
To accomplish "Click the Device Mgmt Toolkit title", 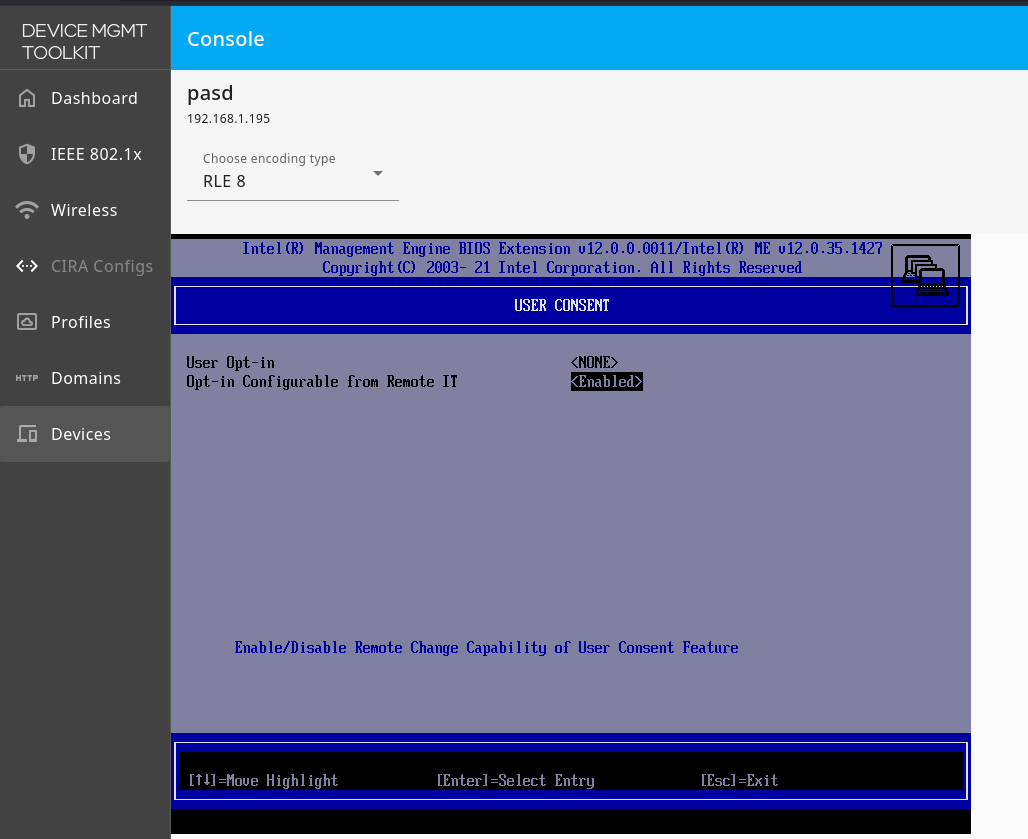I will point(84,41).
